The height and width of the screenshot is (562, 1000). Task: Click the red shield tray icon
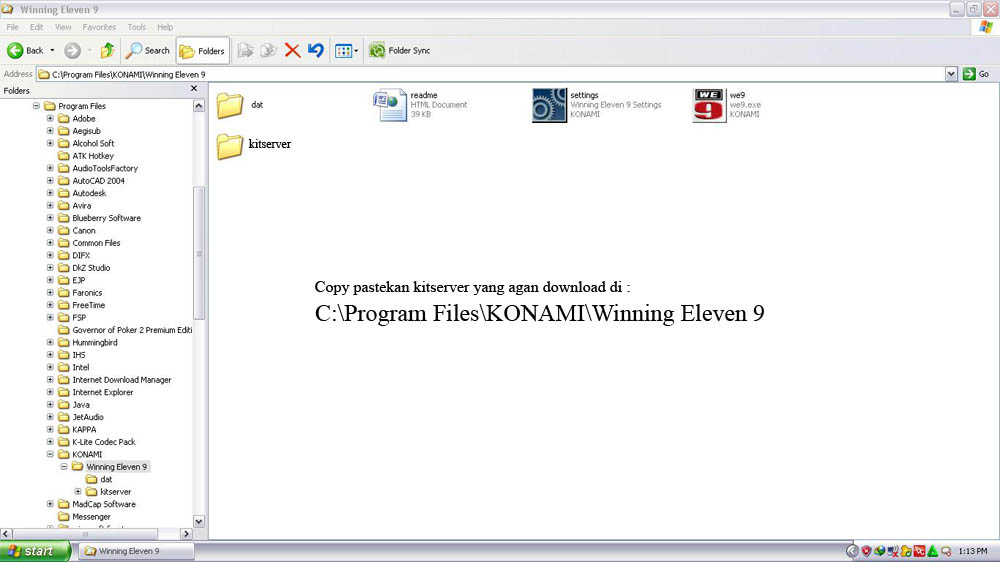click(x=865, y=551)
